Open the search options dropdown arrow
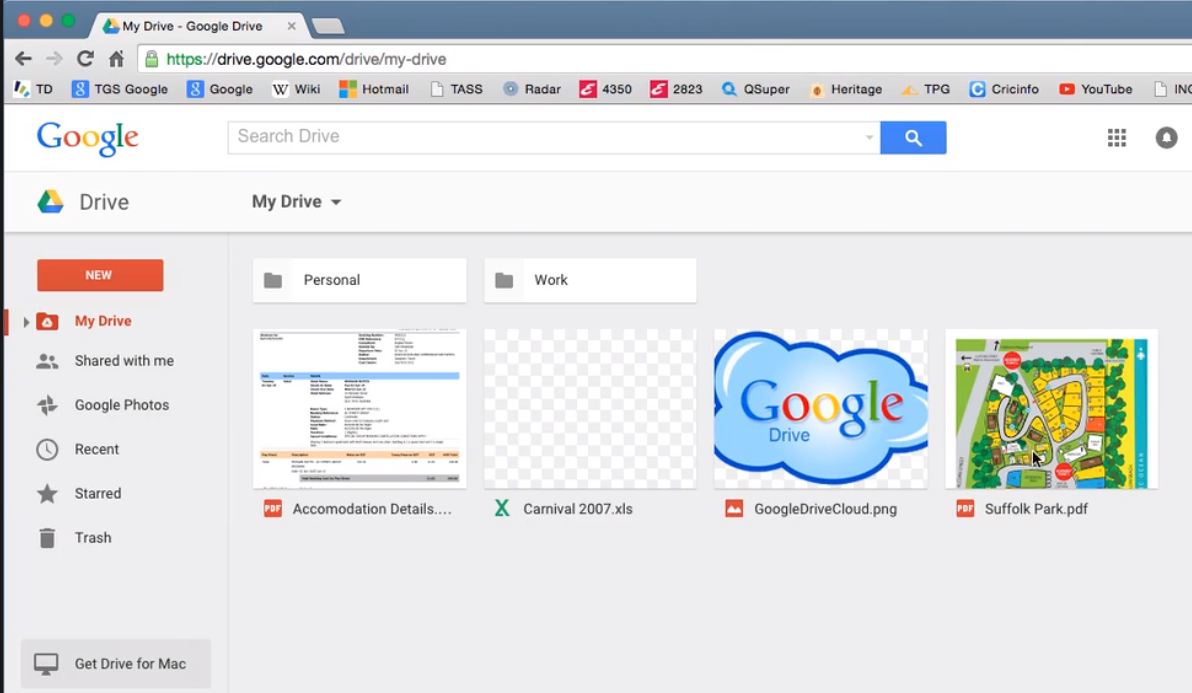Image resolution: width=1192 pixels, height=693 pixels. 868,138
